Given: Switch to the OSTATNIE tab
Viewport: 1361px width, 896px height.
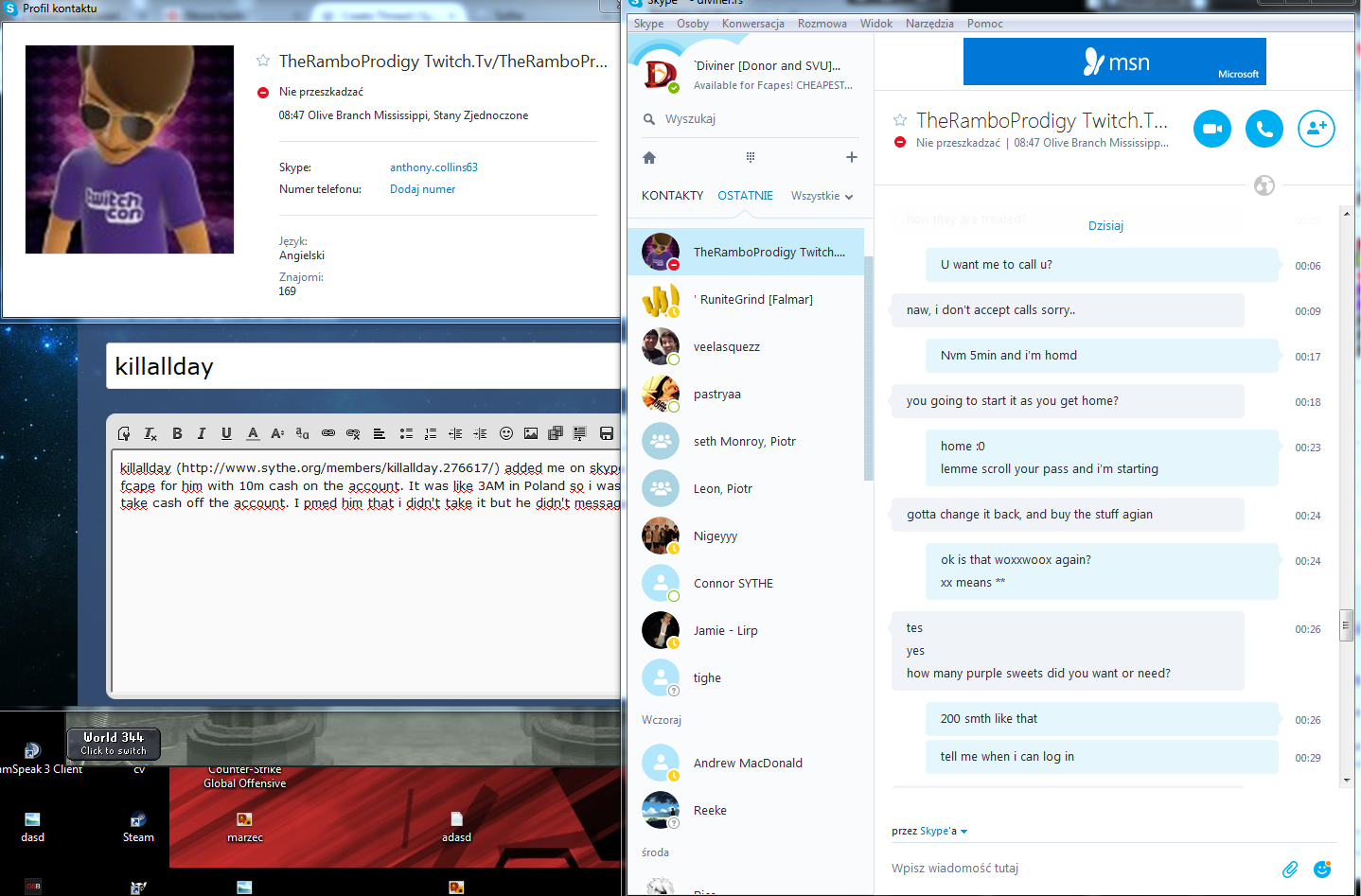Looking at the screenshot, I should pos(745,196).
